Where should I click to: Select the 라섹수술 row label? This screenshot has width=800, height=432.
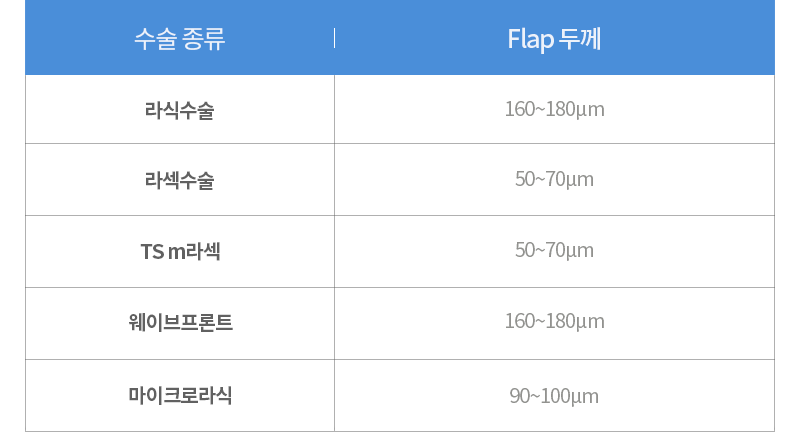tap(180, 180)
